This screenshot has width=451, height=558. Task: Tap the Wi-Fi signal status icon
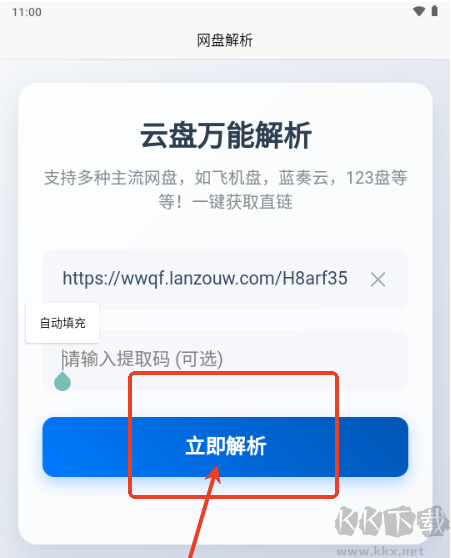pos(419,11)
